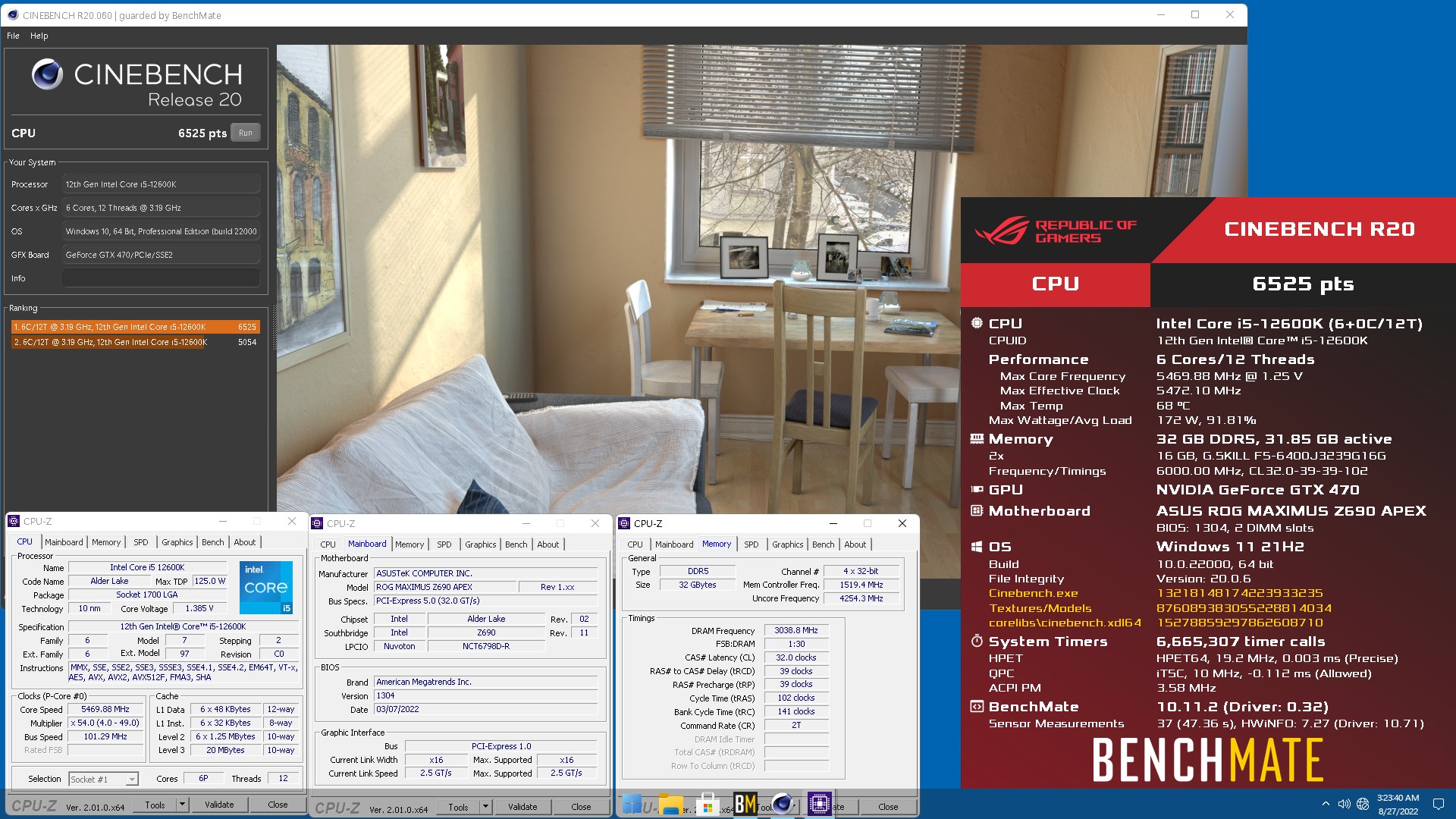This screenshot has width=1456, height=819.
Task: Select the ranking entry scoring 5054
Action: tap(135, 342)
